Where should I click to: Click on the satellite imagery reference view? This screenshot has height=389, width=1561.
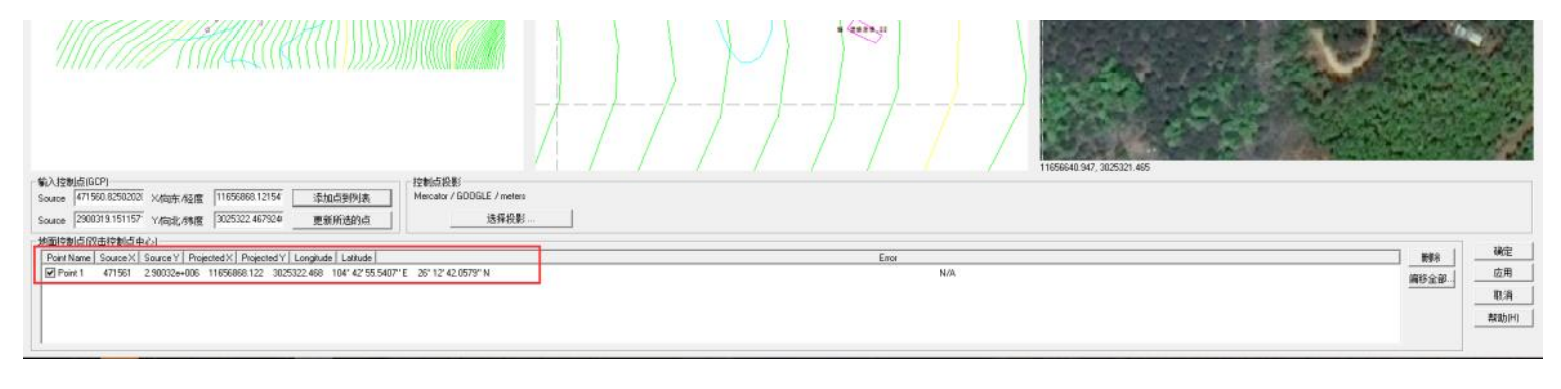click(x=1286, y=89)
